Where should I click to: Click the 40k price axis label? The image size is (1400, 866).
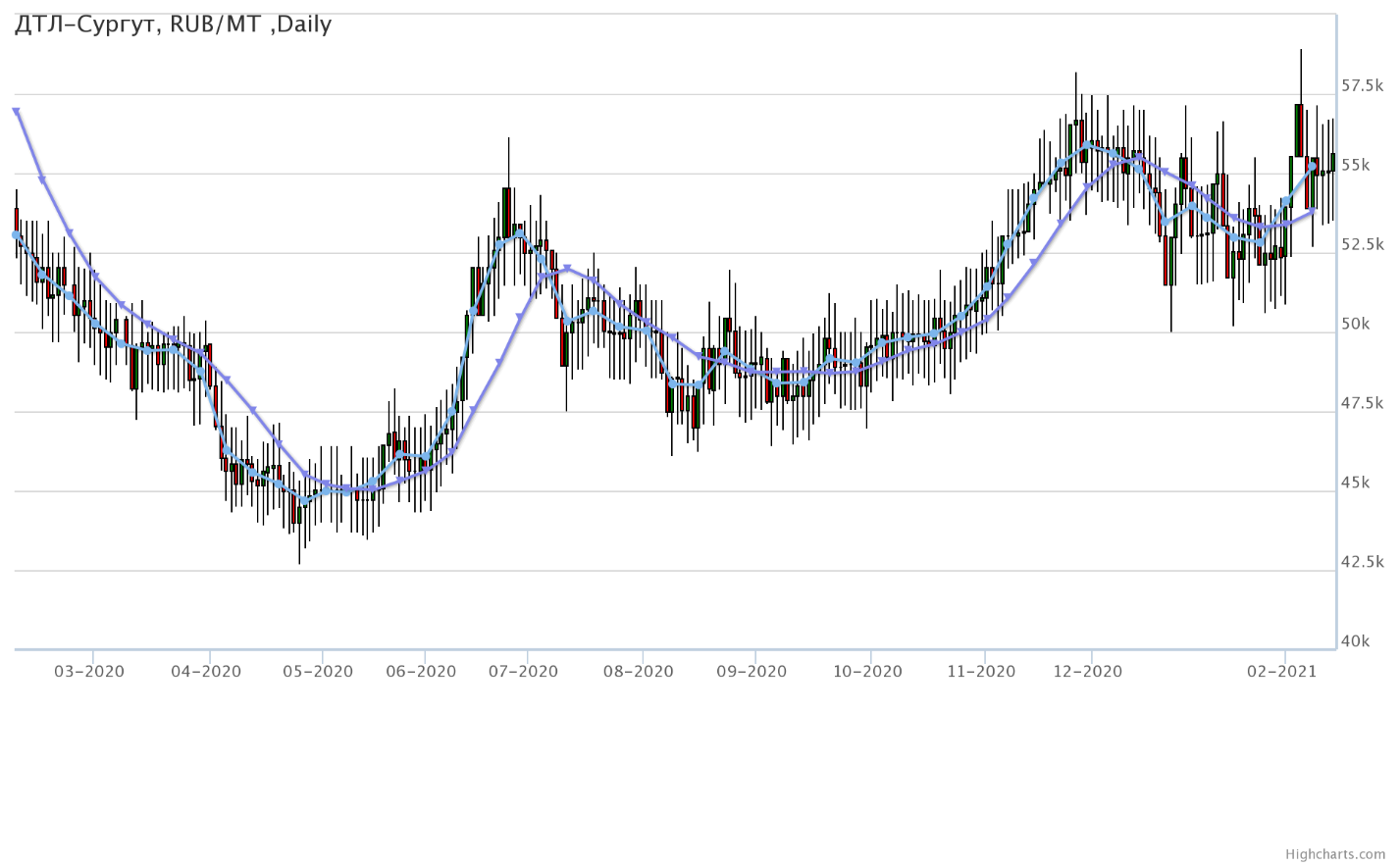(x=1356, y=641)
